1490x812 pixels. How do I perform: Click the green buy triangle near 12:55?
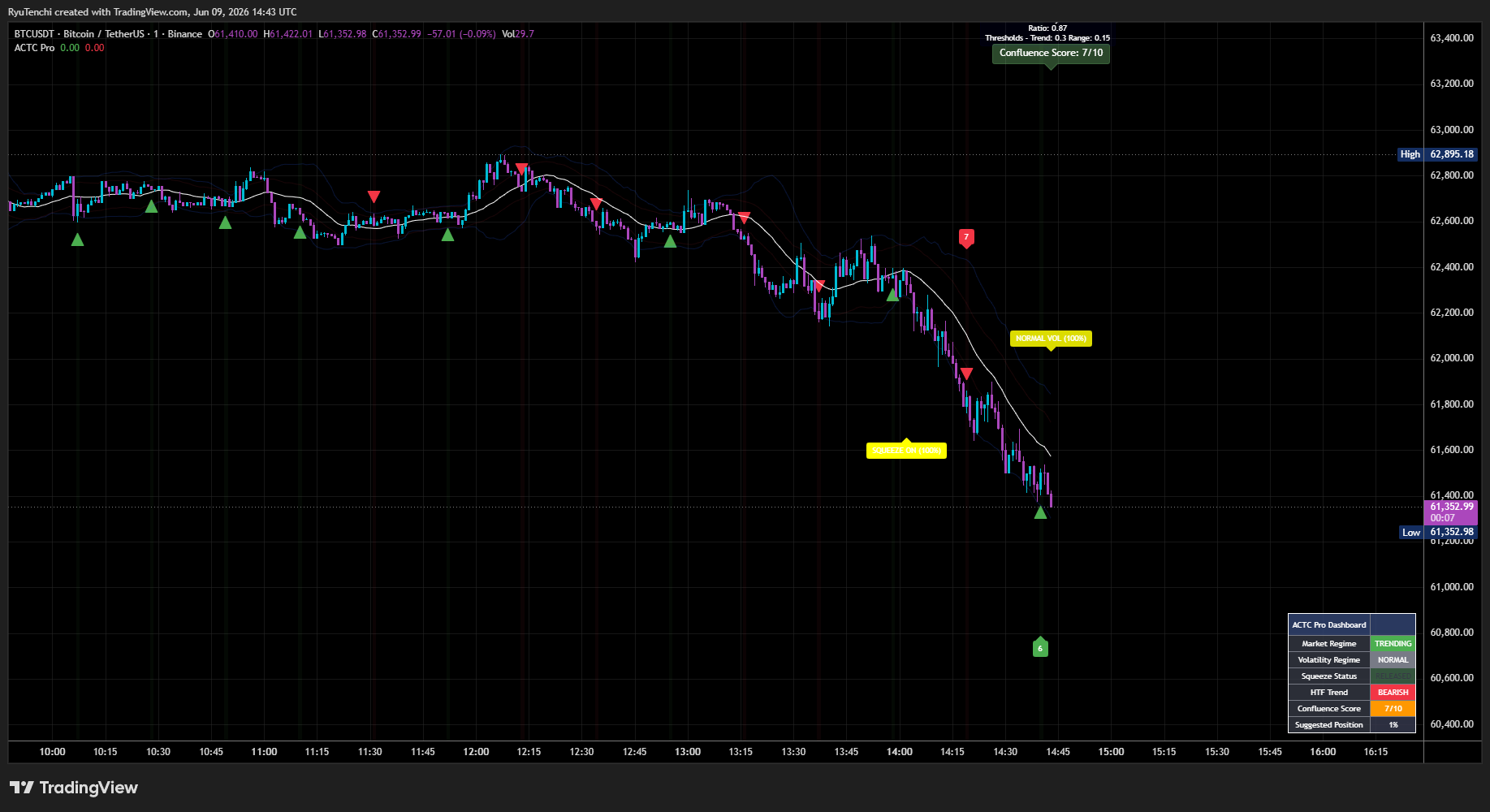coord(670,241)
